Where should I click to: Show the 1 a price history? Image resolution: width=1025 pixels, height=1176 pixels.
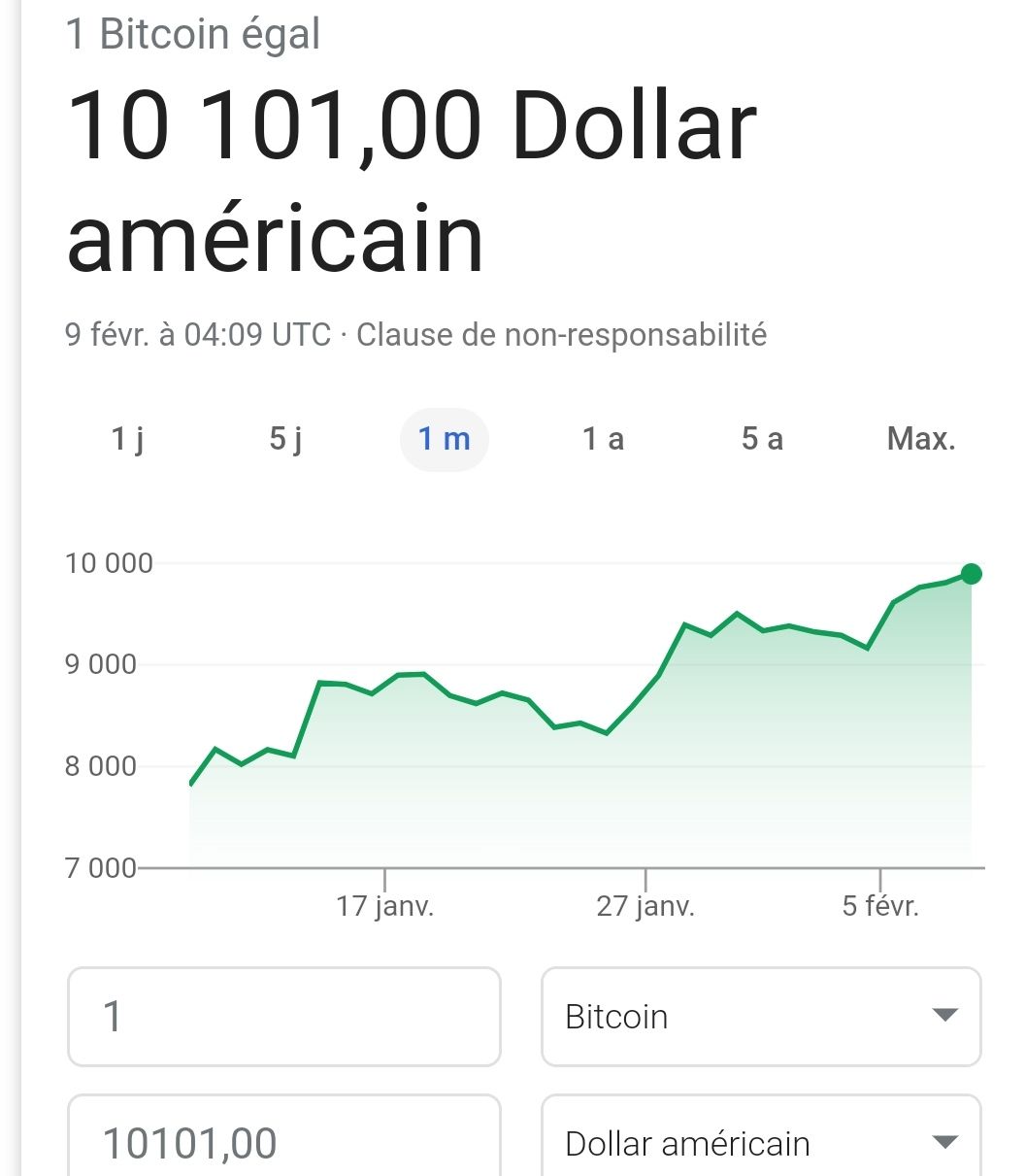[x=603, y=439]
